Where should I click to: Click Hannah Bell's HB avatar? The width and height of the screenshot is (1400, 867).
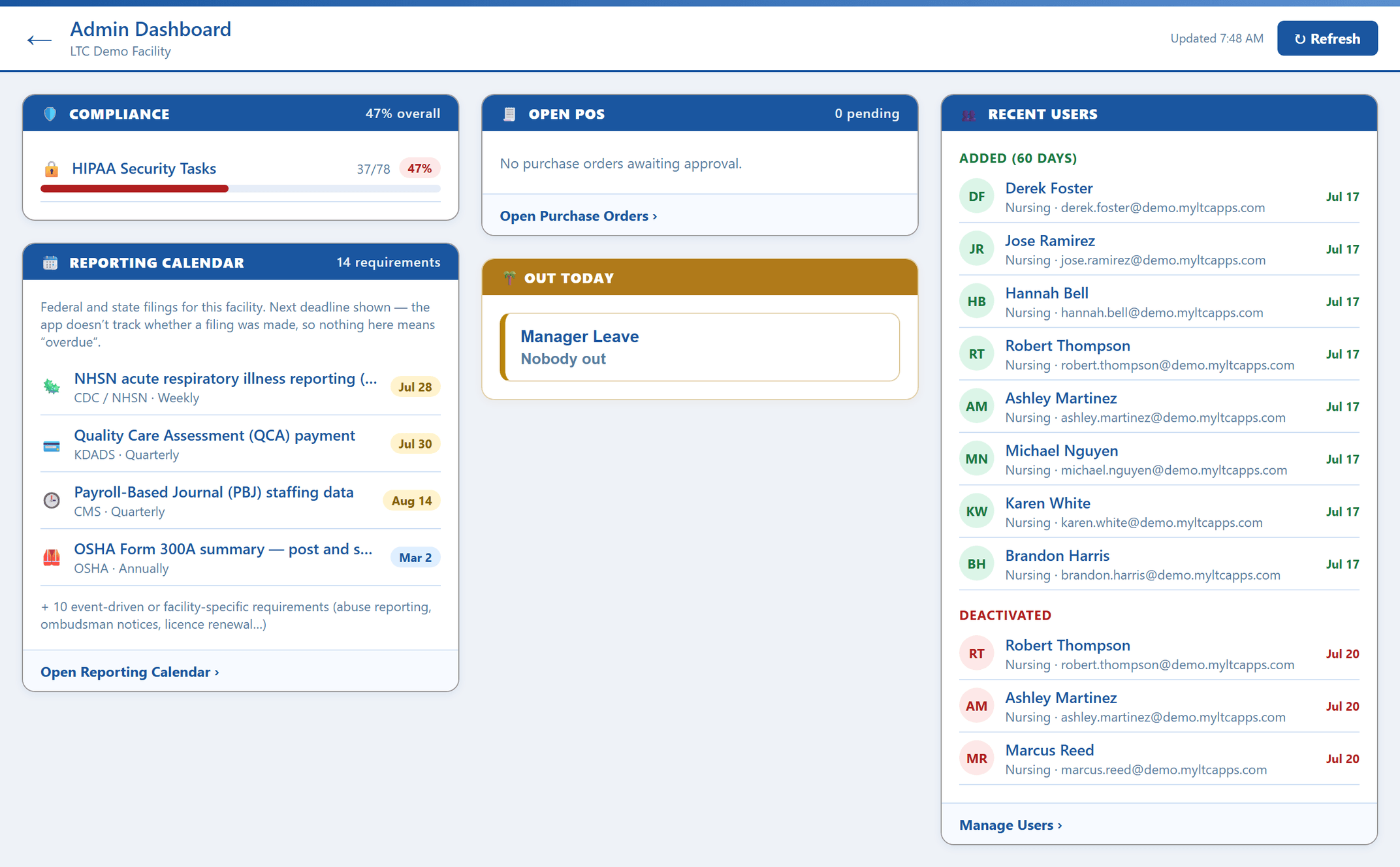[x=976, y=302]
